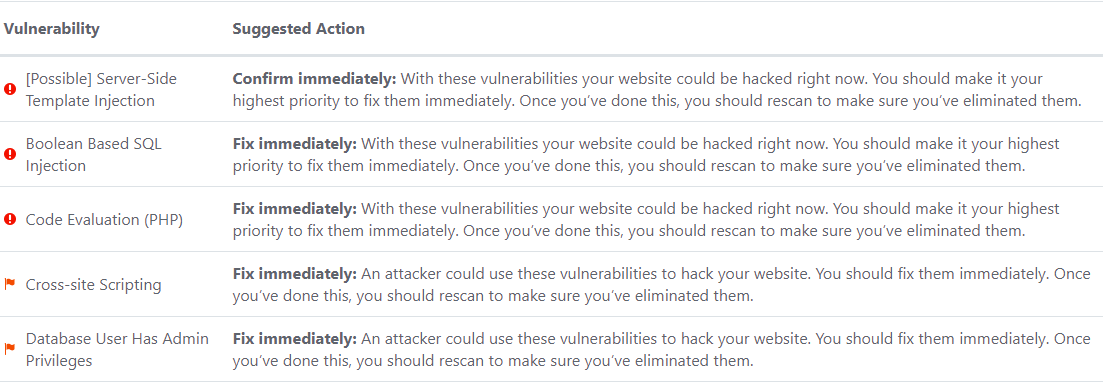Click the Suggested Action column header
This screenshot has width=1108, height=385.
298,29
